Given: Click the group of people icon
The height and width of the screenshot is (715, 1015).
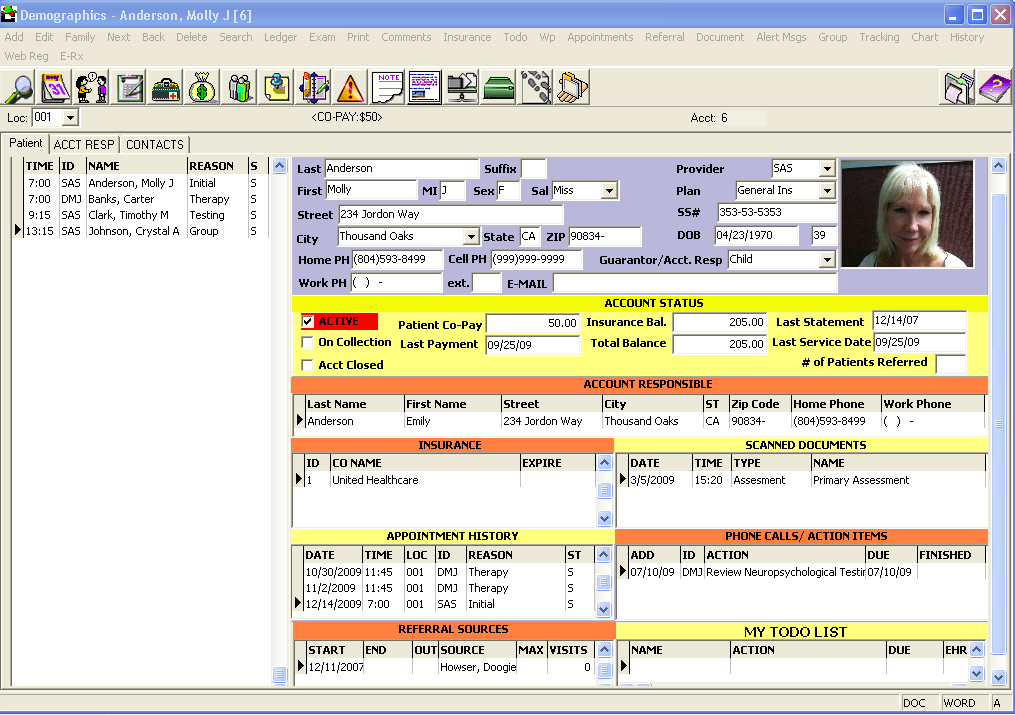Looking at the screenshot, I should tap(239, 88).
